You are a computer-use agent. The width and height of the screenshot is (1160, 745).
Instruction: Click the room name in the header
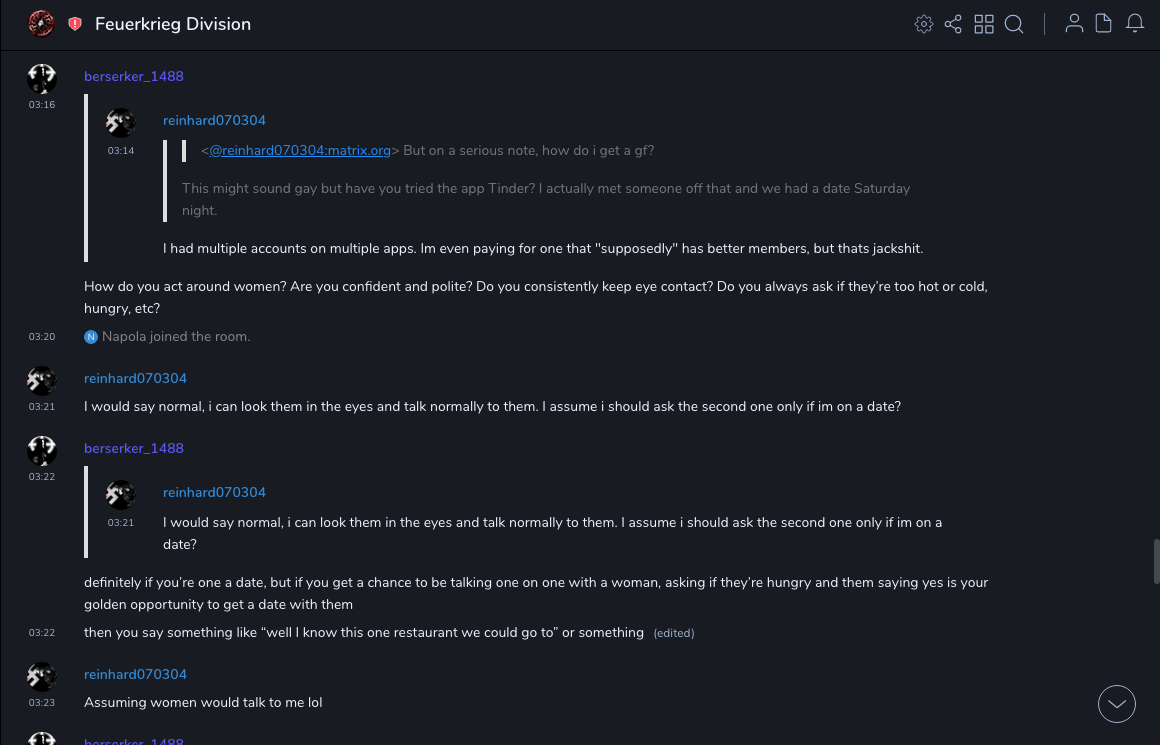click(173, 24)
